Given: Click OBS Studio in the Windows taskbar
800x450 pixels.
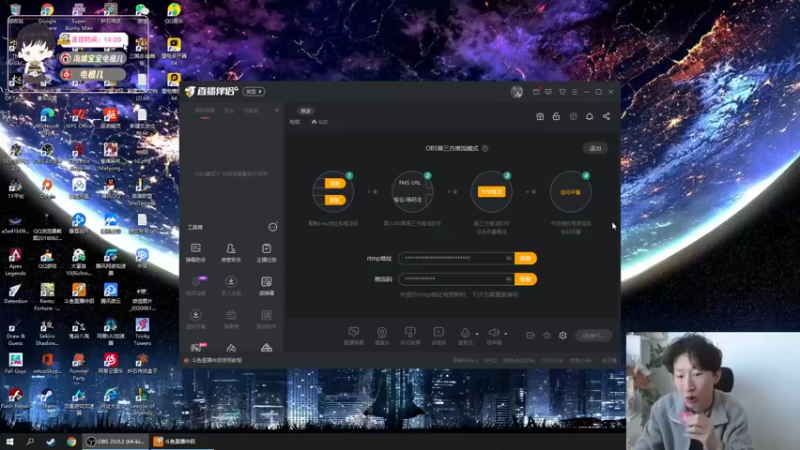Looking at the screenshot, I should pos(115,441).
